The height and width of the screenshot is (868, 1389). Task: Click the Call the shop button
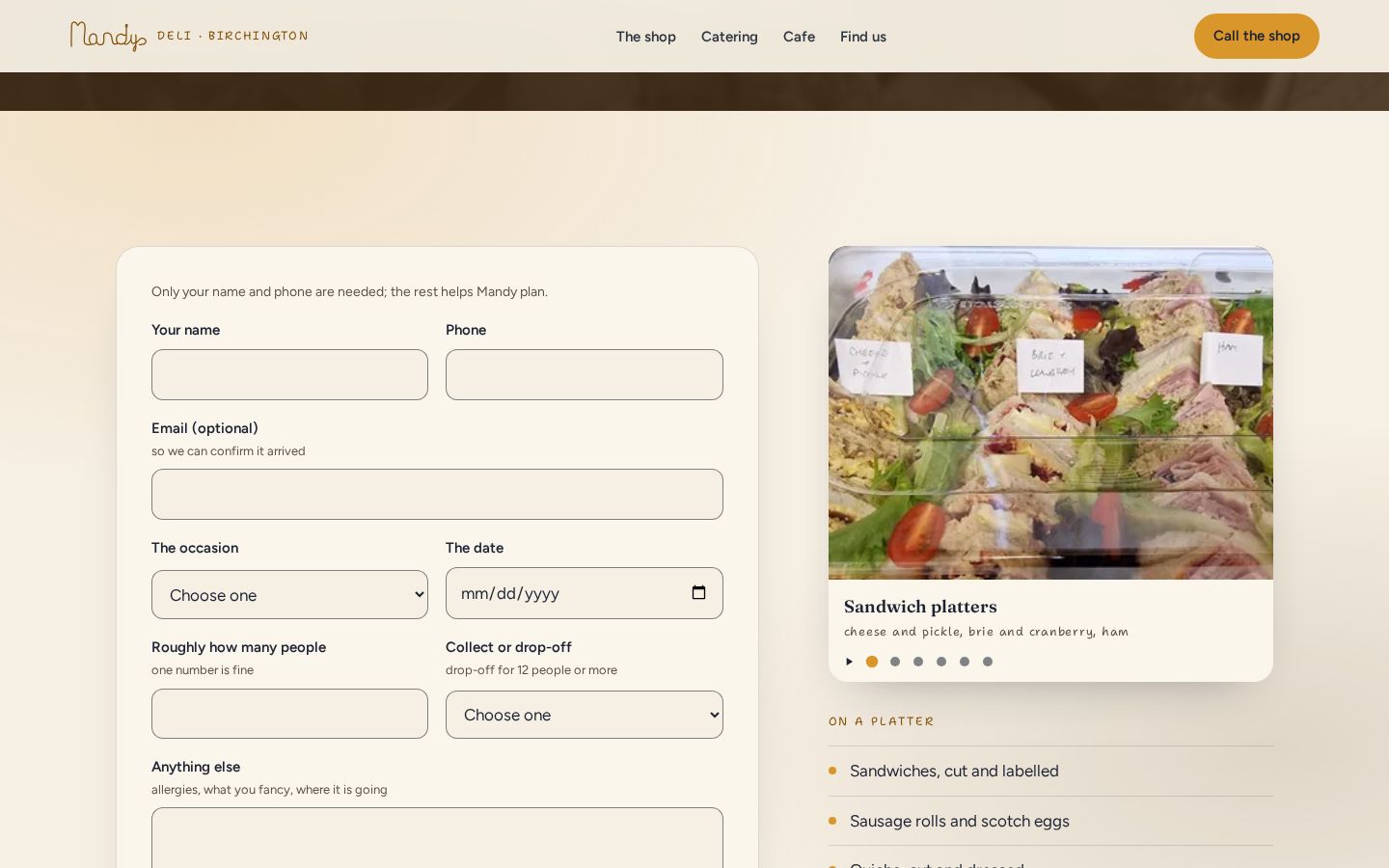pyautogui.click(x=1257, y=36)
